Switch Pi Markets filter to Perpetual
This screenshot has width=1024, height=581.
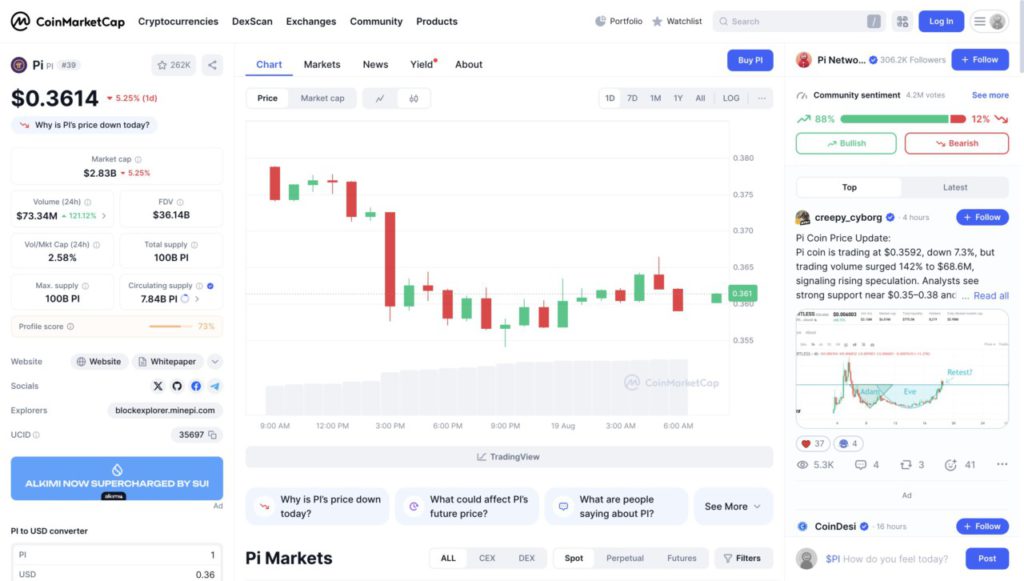(x=625, y=558)
